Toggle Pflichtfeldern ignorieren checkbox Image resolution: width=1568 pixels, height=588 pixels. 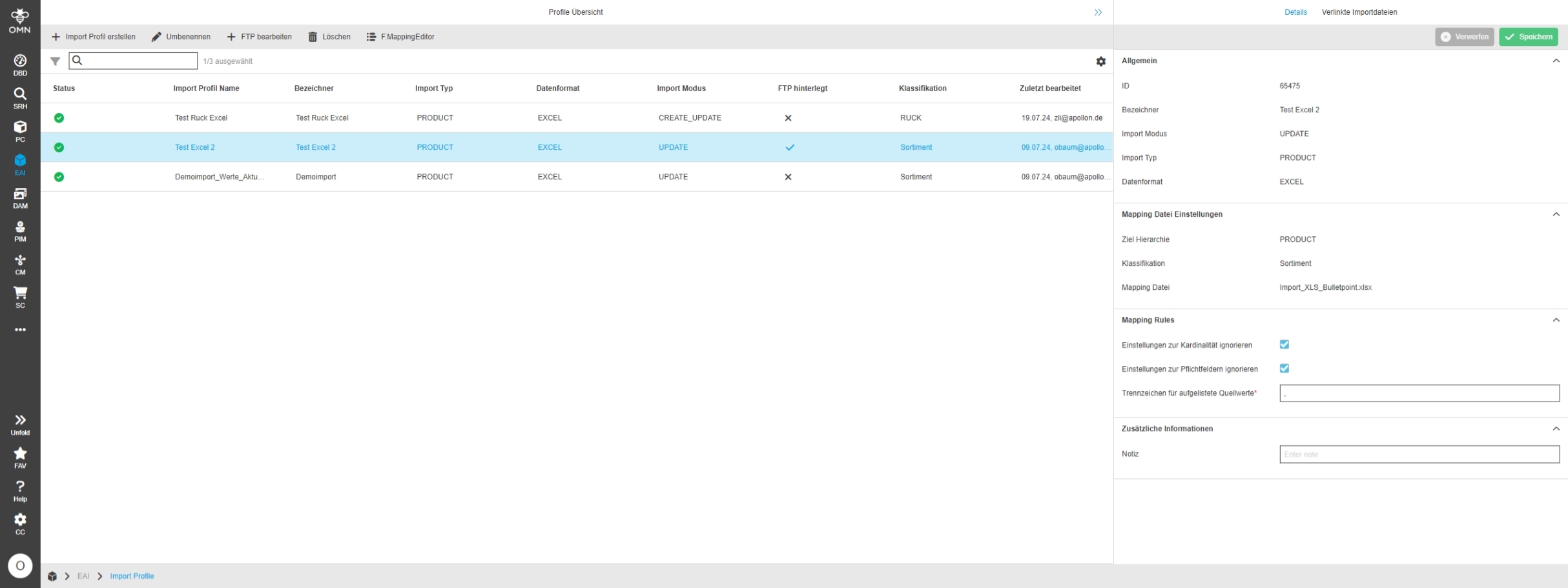[1284, 369]
